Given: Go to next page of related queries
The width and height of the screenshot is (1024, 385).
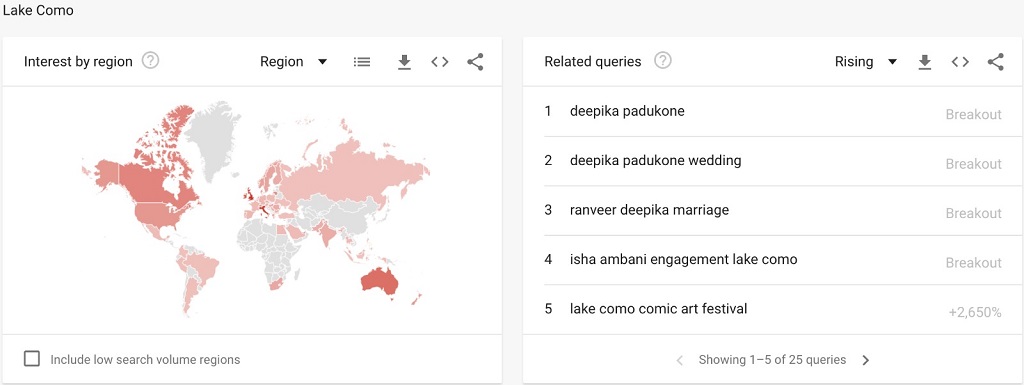Looking at the screenshot, I should click(x=865, y=360).
